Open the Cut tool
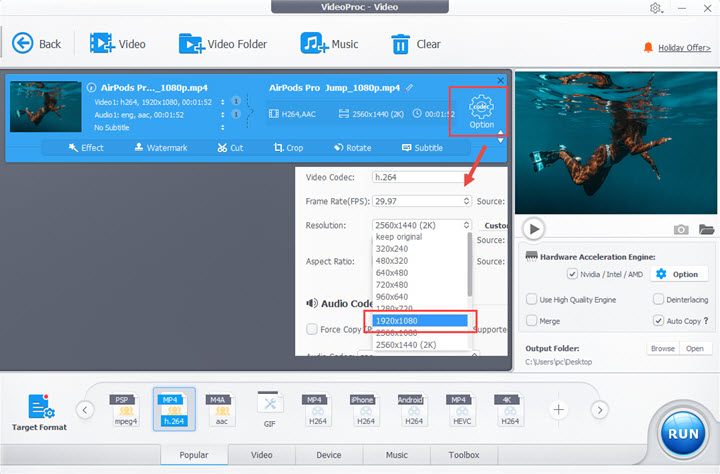The width and height of the screenshot is (720, 474). (230, 148)
